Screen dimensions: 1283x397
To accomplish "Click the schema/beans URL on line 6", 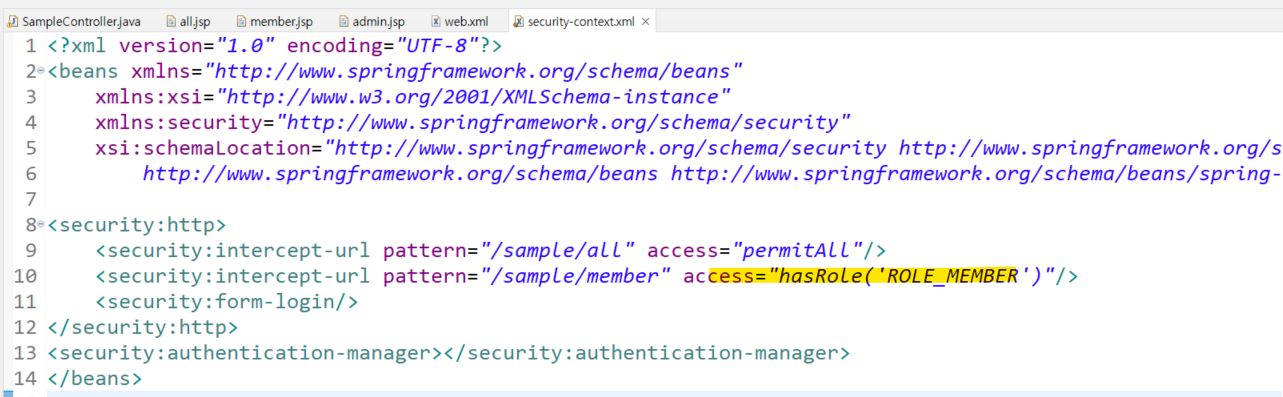I will point(400,173).
